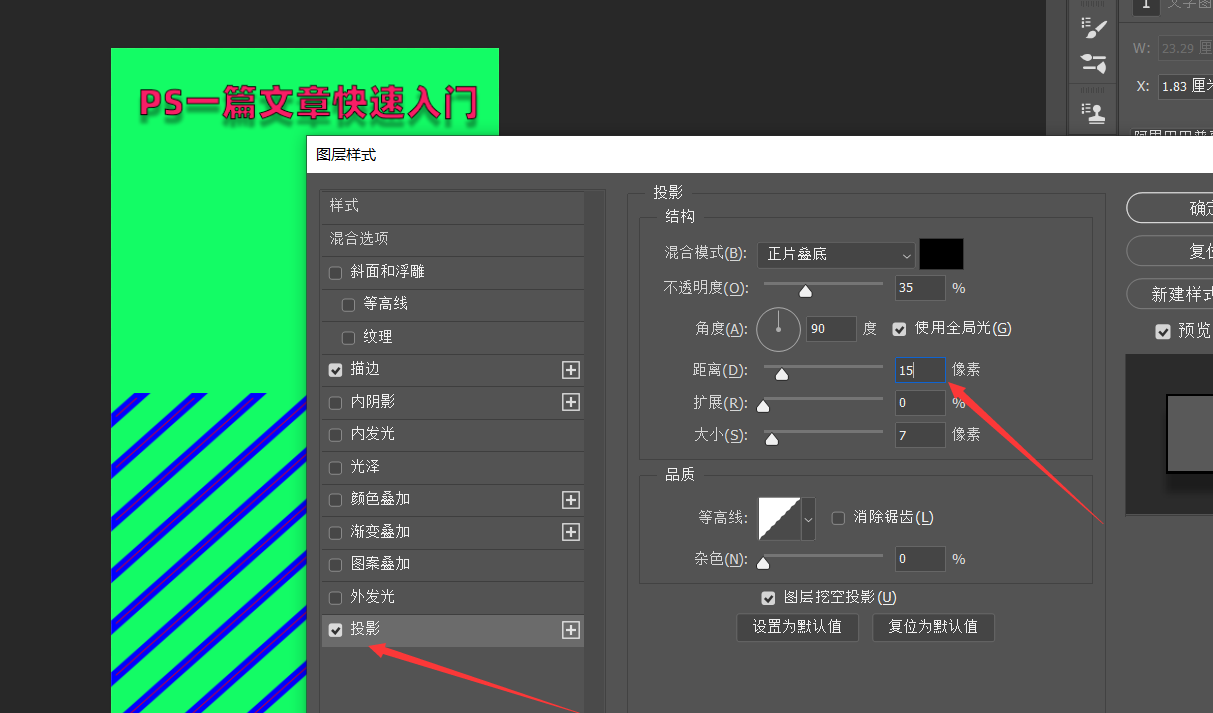Screen dimensions: 1213x713
Task: Select 混合选项 in the style list
Action: 452,239
